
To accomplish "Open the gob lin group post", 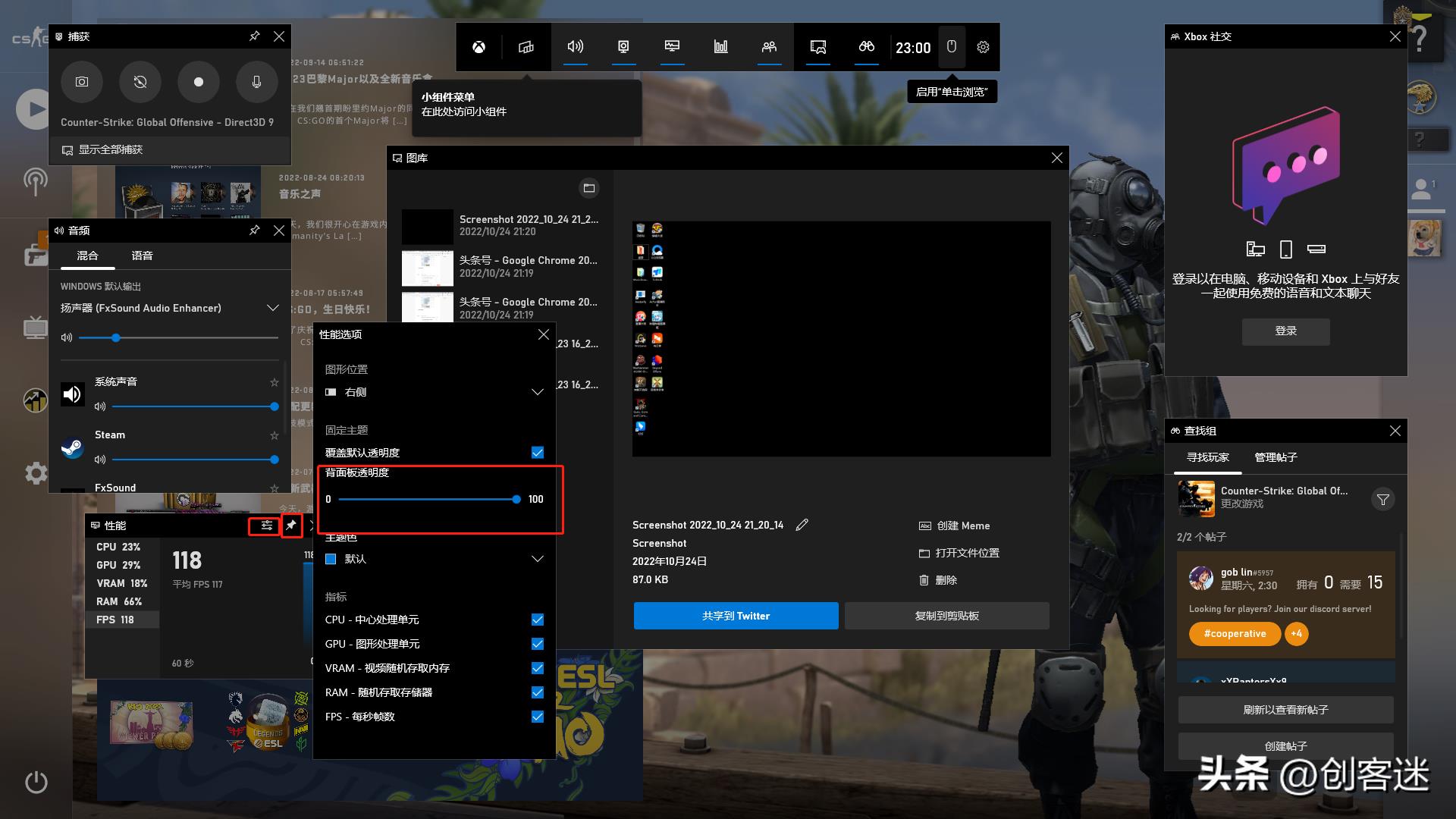I will coord(1285,604).
